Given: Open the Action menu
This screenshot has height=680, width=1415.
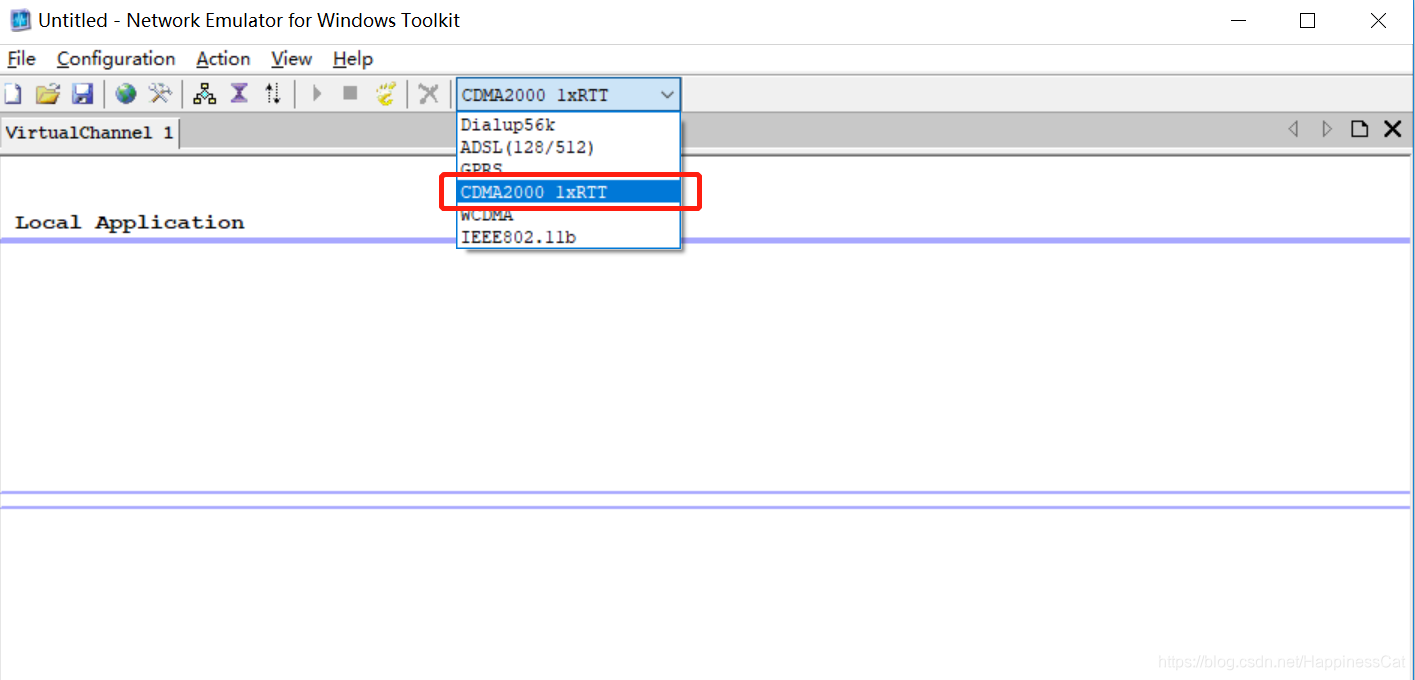Looking at the screenshot, I should [222, 59].
